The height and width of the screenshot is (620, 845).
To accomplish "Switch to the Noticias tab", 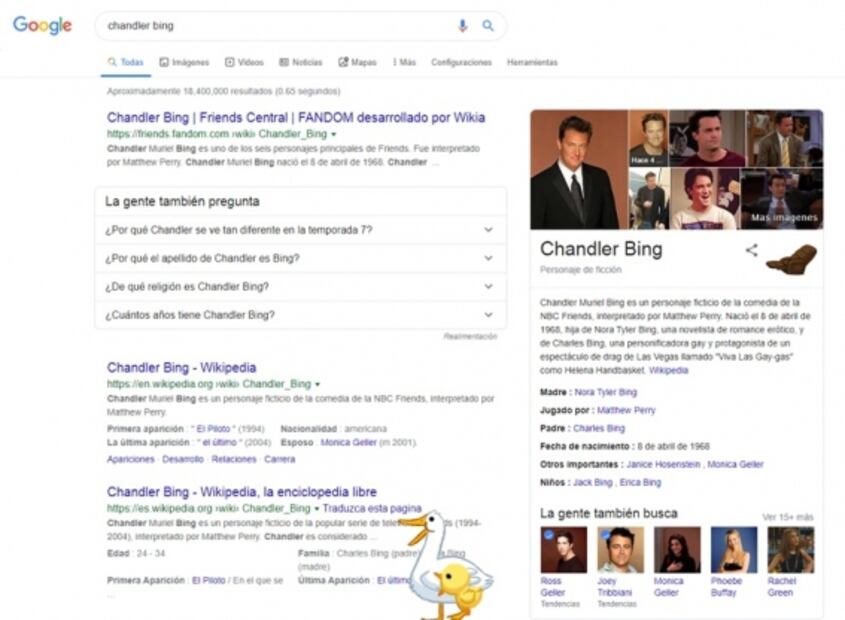I will [x=301, y=62].
